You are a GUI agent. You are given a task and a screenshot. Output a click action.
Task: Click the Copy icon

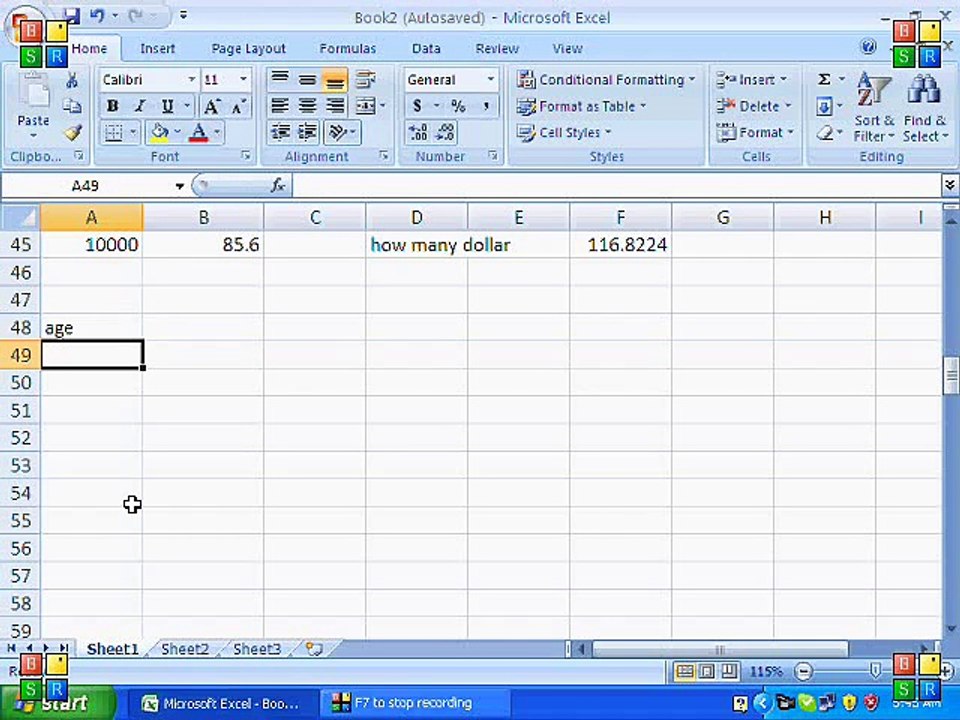(72, 106)
